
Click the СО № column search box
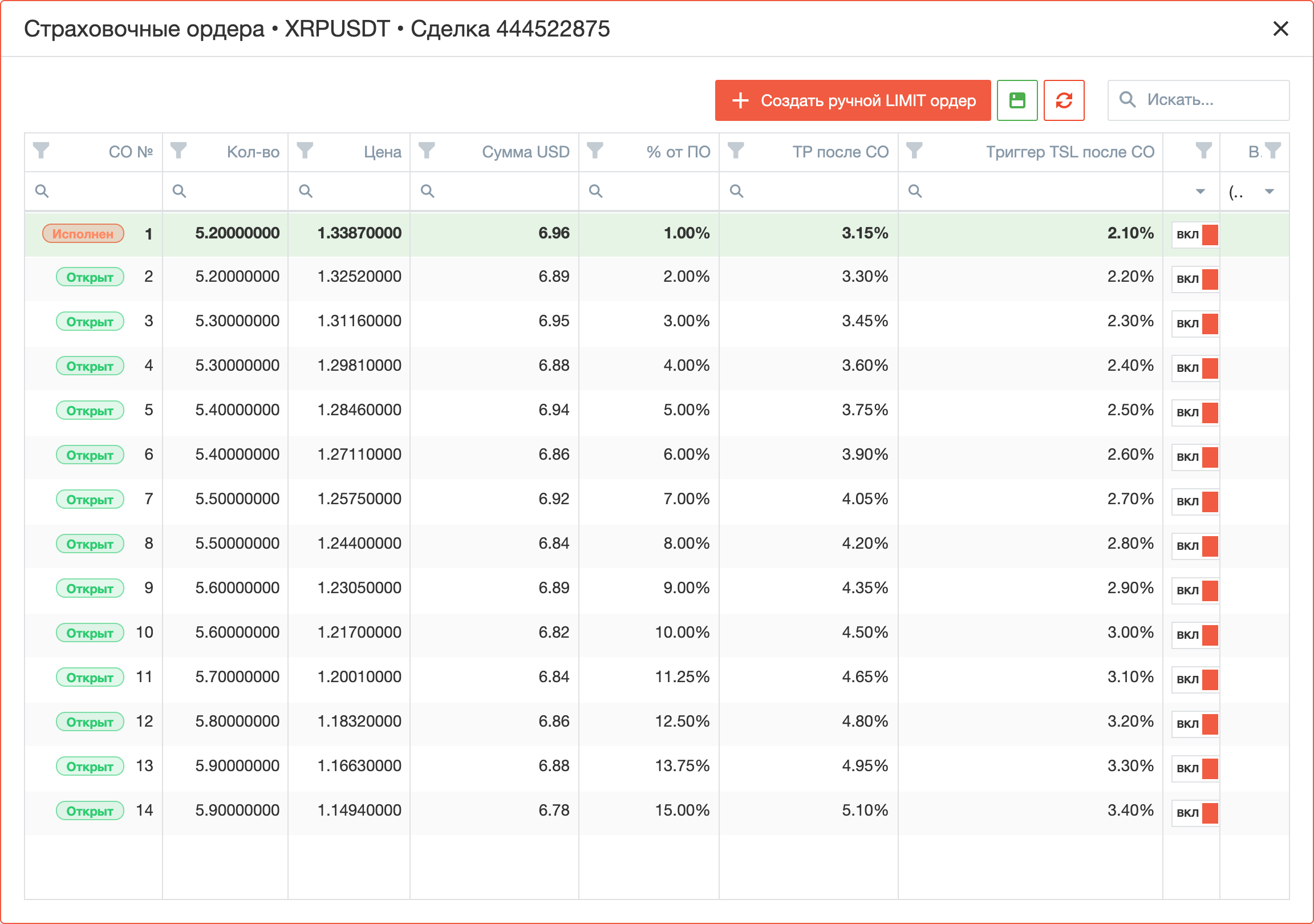click(x=94, y=191)
